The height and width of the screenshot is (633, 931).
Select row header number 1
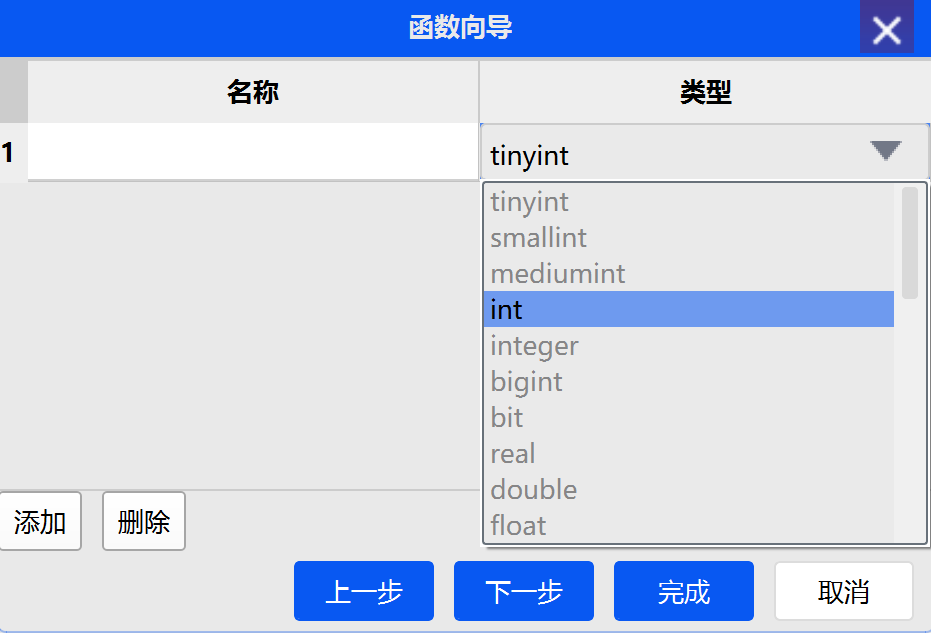pos(13,152)
